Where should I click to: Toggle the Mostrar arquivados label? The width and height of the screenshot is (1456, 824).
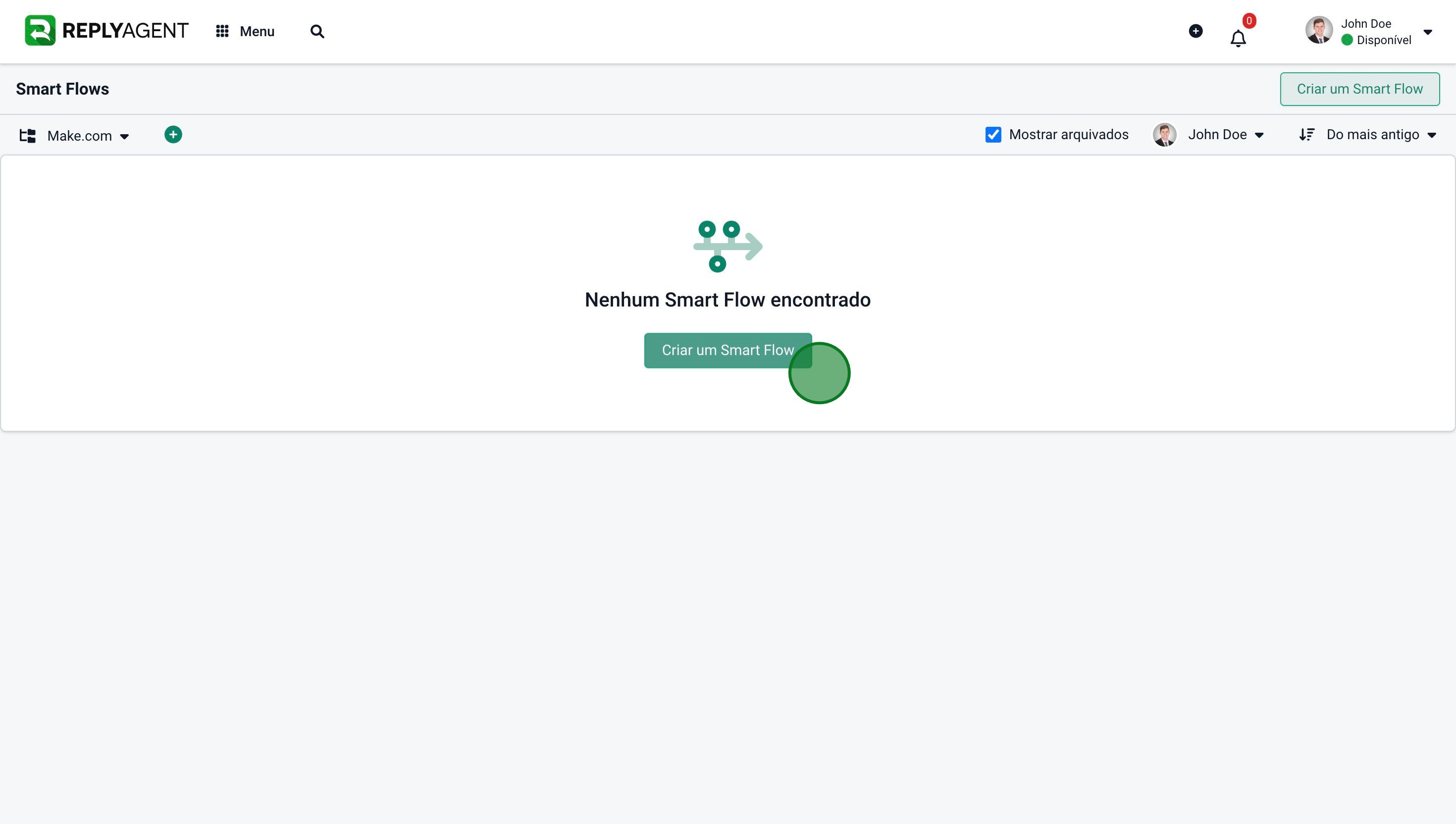[1068, 135]
